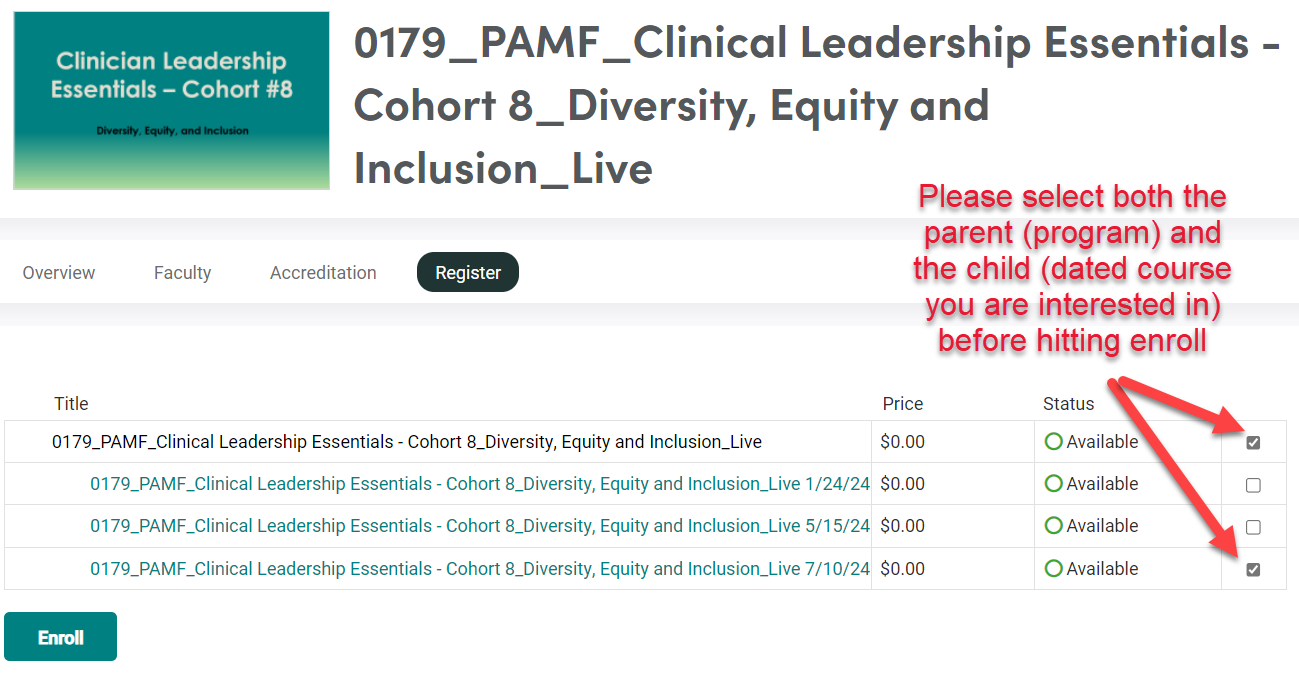Open the 5/15/24 course link
The width and height of the screenshot is (1299, 679).
click(x=480, y=526)
